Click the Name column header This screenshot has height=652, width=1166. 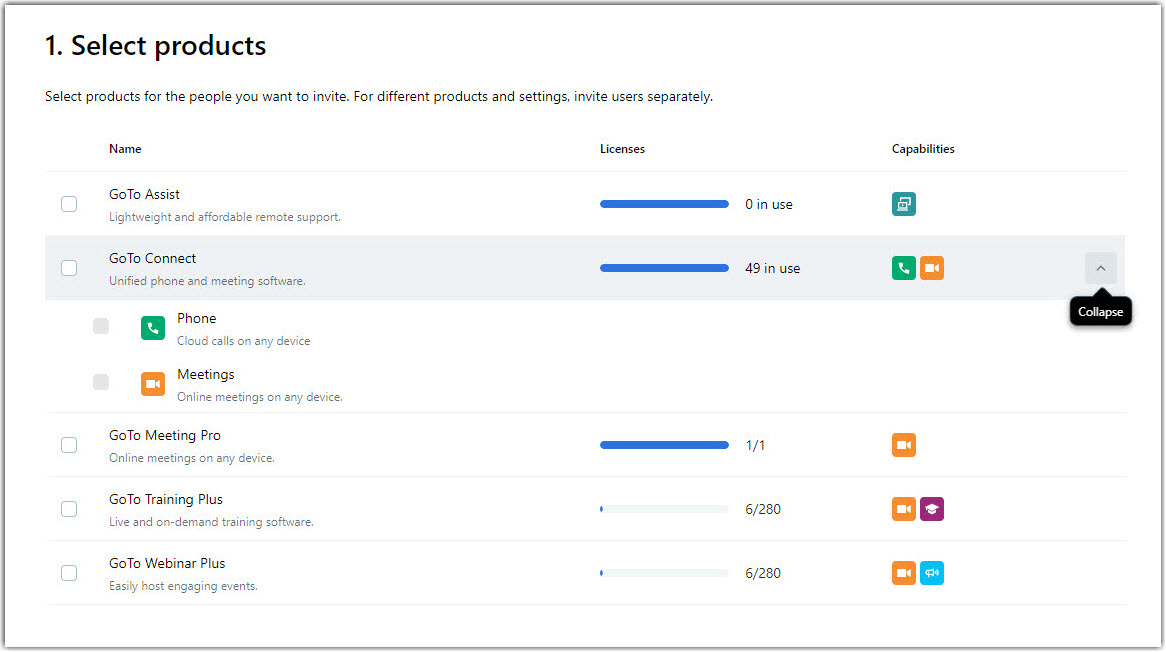click(125, 148)
